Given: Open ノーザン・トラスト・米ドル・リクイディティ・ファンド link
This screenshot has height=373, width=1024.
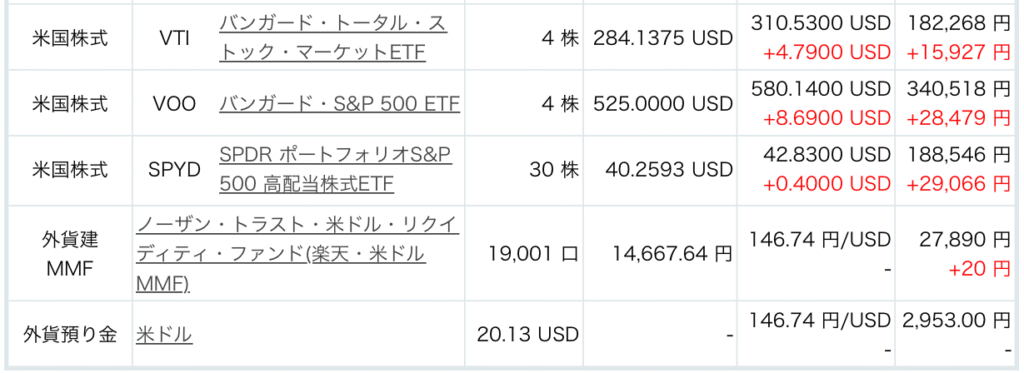Looking at the screenshot, I should (297, 254).
